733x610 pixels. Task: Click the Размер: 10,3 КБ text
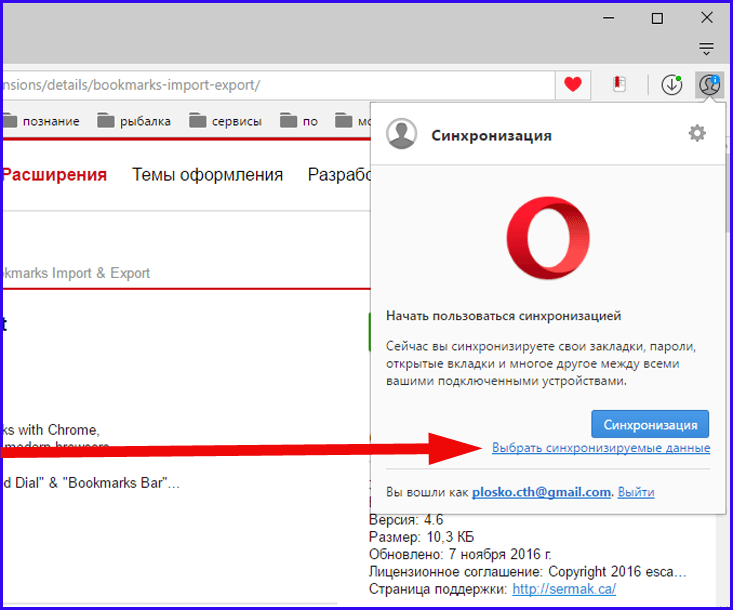point(421,537)
